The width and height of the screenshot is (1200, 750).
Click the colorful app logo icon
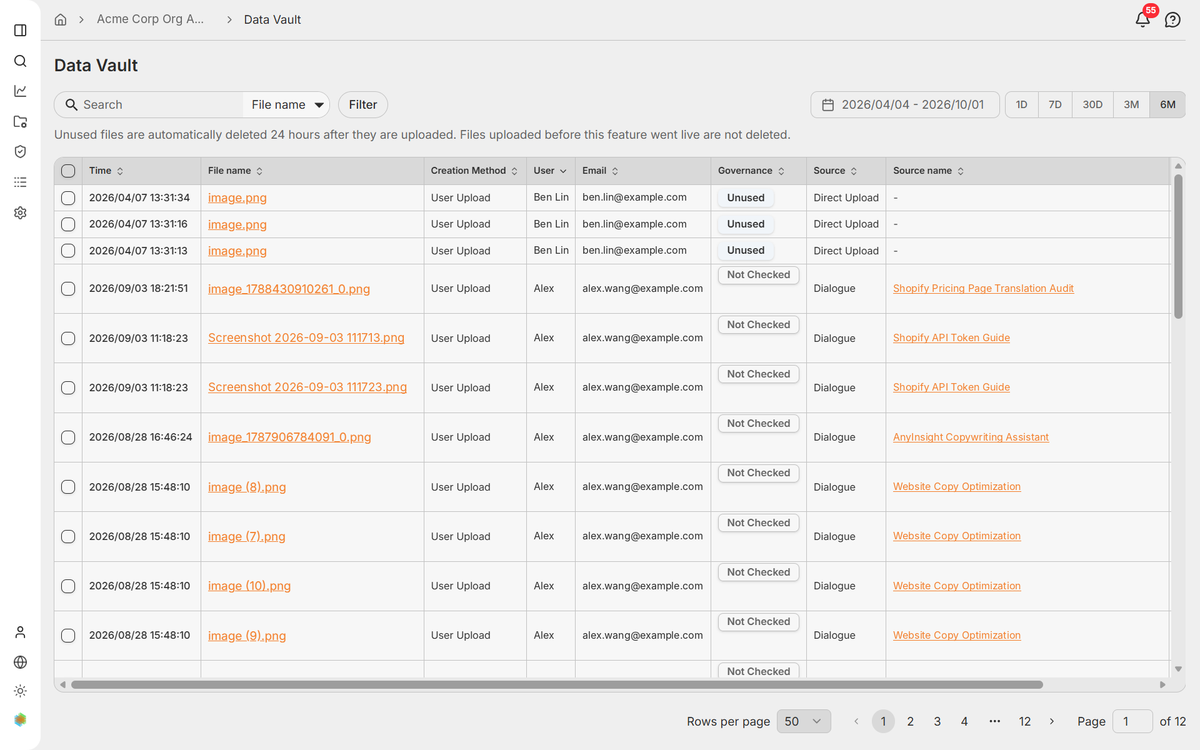(x=20, y=719)
